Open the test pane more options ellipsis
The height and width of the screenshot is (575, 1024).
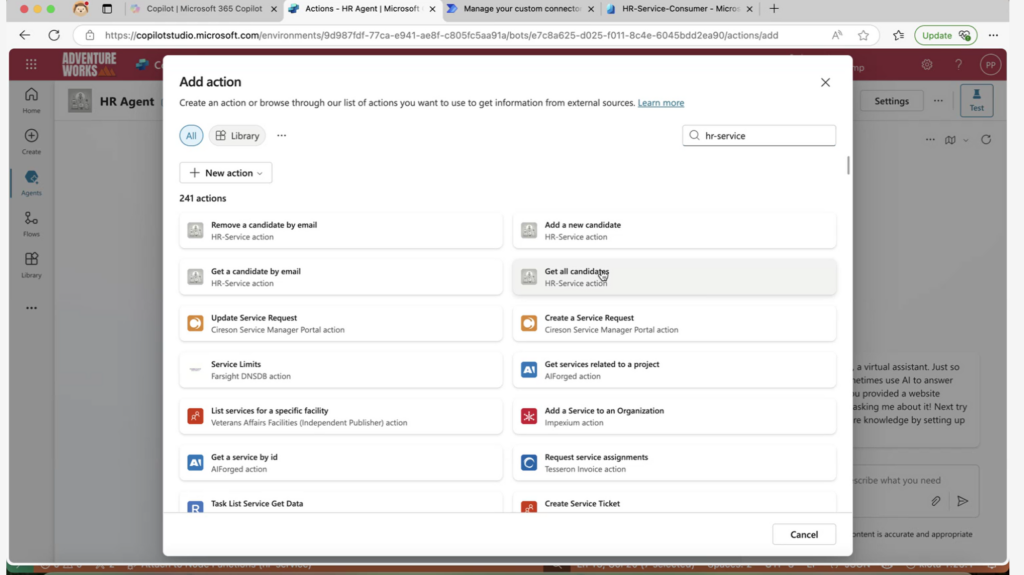(x=930, y=140)
